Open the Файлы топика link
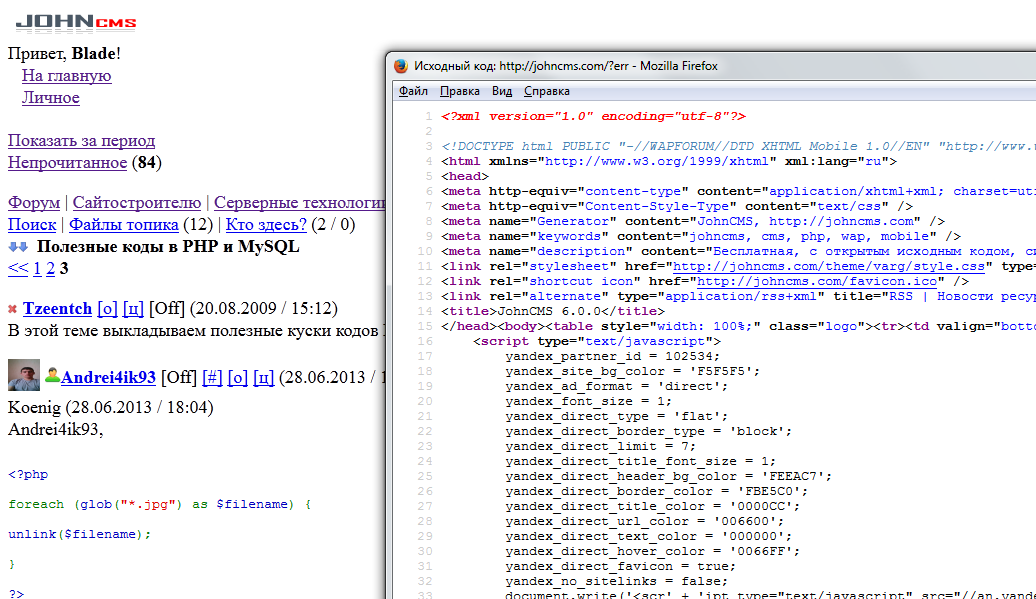The width and height of the screenshot is (1036, 599). (123, 225)
